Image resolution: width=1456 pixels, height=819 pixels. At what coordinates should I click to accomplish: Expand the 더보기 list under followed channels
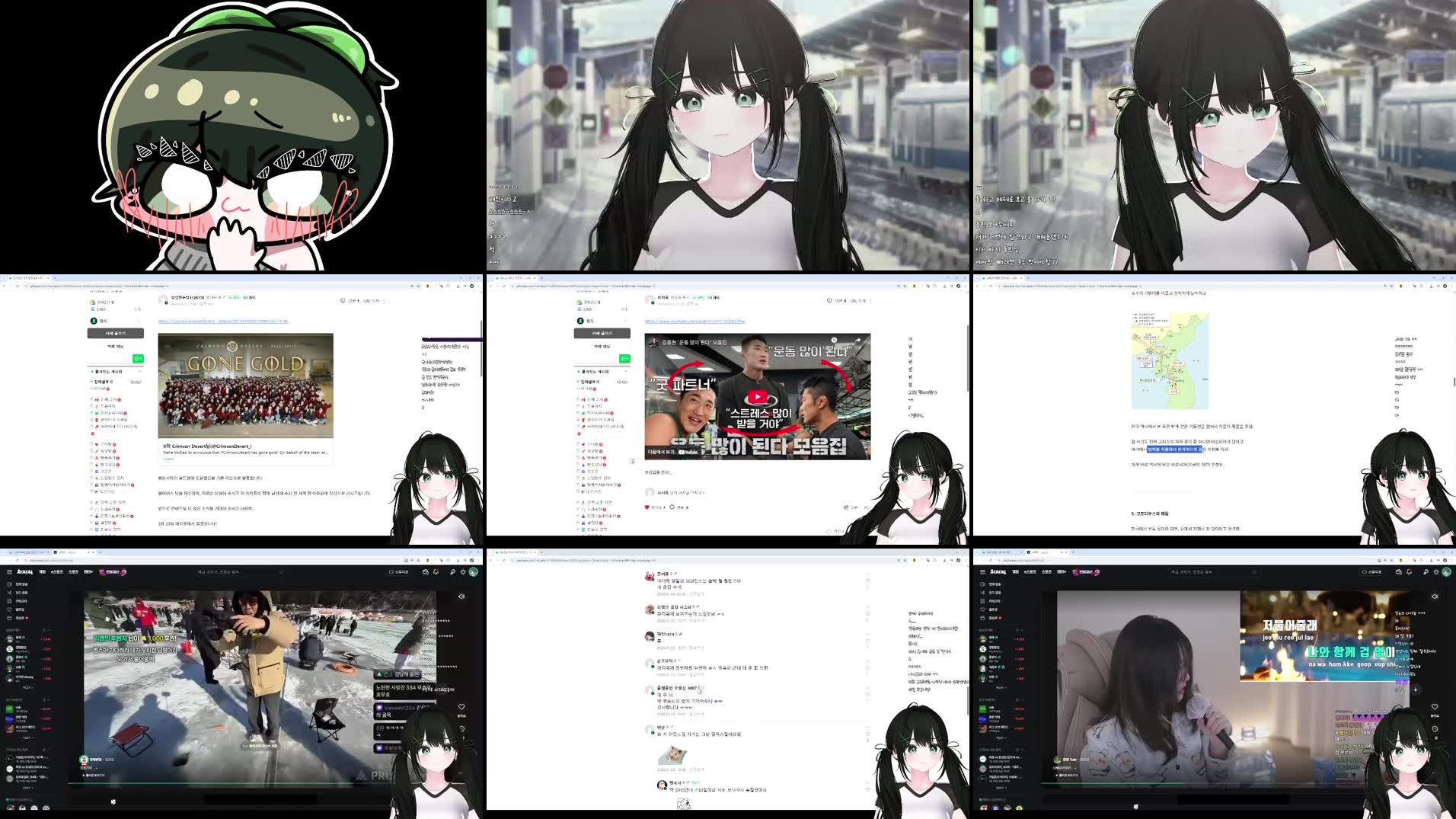[27, 687]
